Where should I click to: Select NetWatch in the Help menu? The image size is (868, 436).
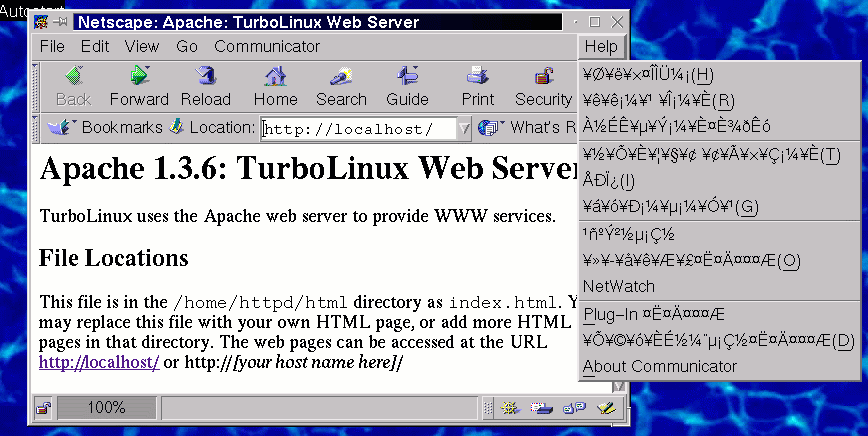click(x=719, y=287)
